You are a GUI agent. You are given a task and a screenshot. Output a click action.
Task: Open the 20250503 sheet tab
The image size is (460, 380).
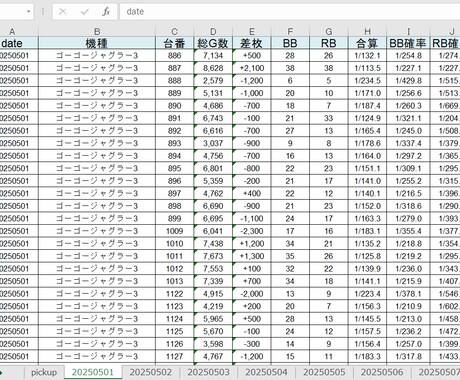point(208,372)
